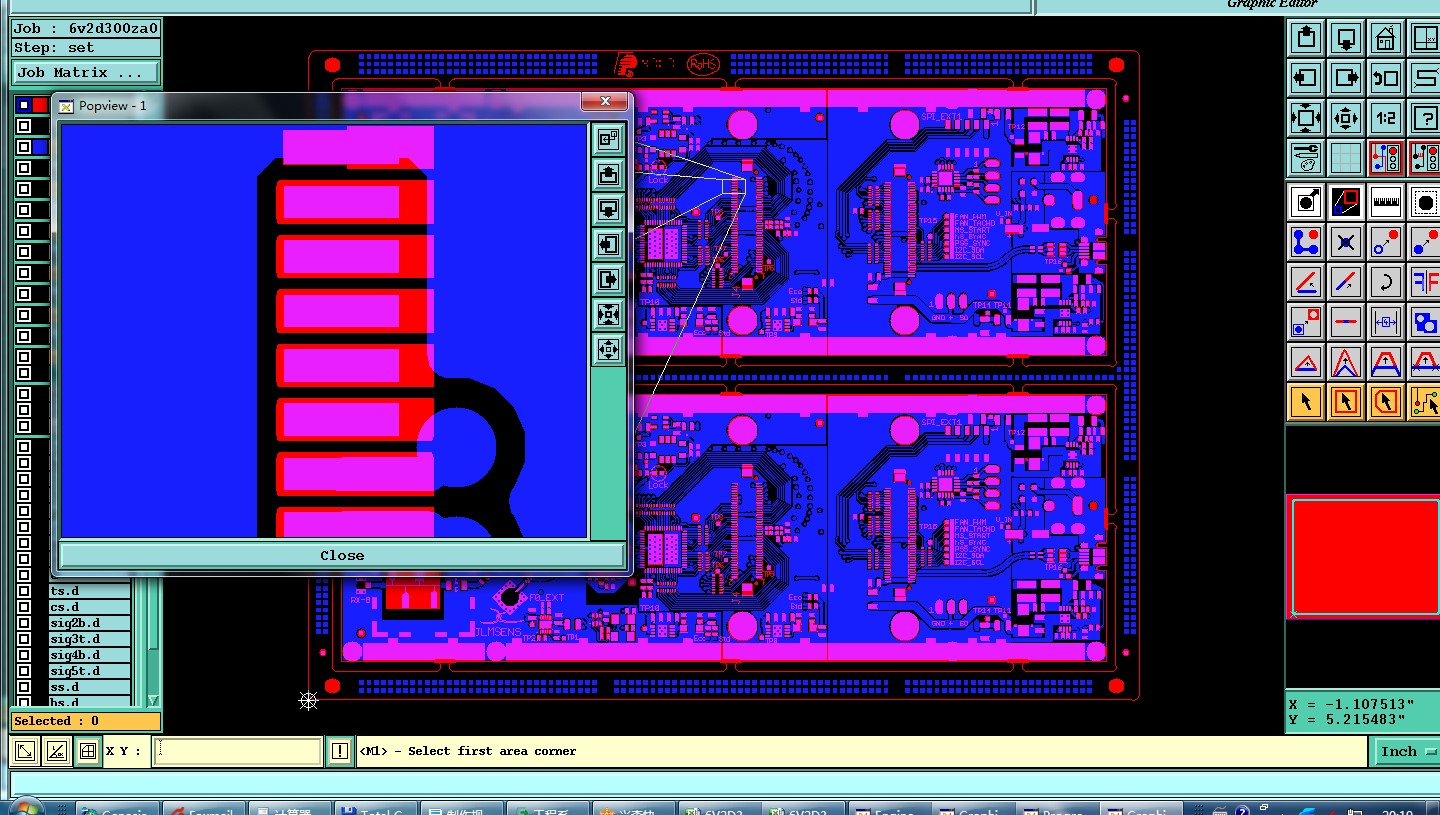This screenshot has width=1440, height=815.
Task: Open the Windows Start button
Action: click(x=25, y=808)
